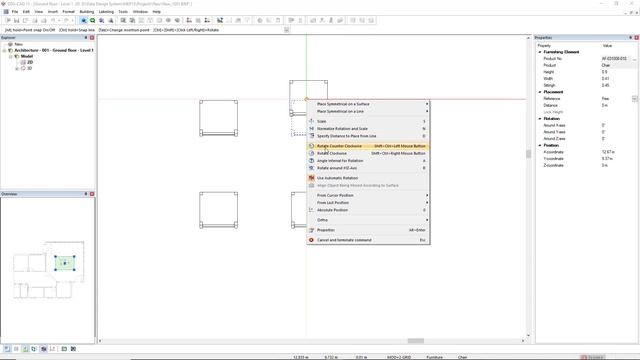Collapse the Rotation property group
The width and height of the screenshot is (640, 360).
coord(540,119)
